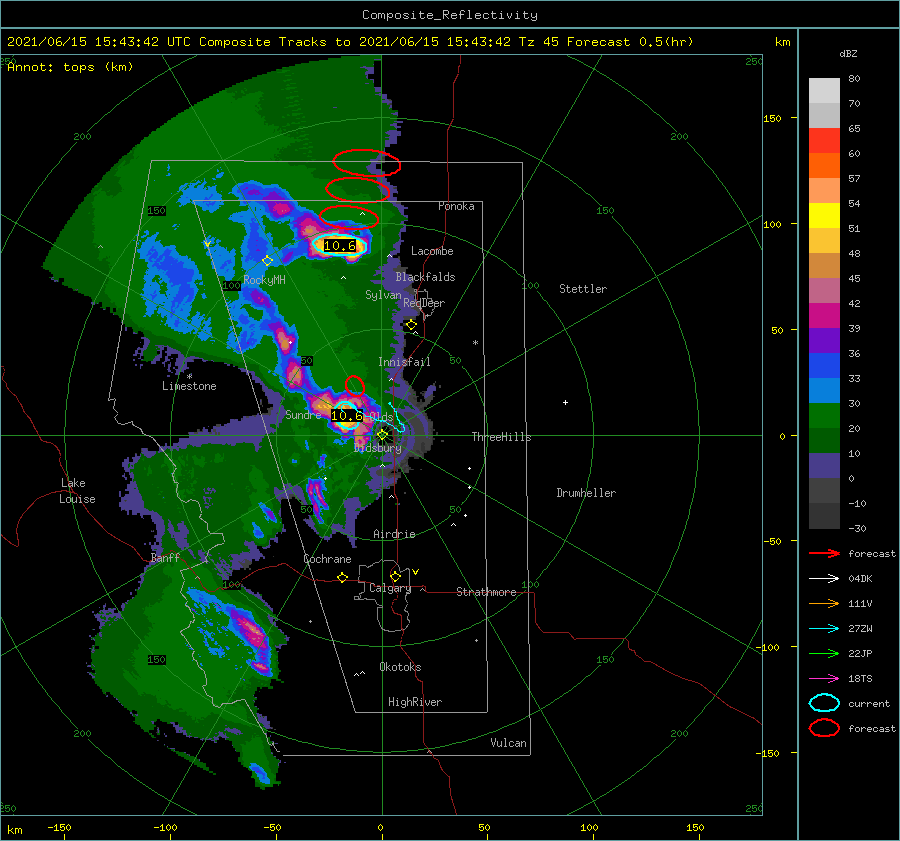Click the bright green swatch between 30 and 20 dBZ
Screen dimensions: 900x841
[x=824, y=416]
